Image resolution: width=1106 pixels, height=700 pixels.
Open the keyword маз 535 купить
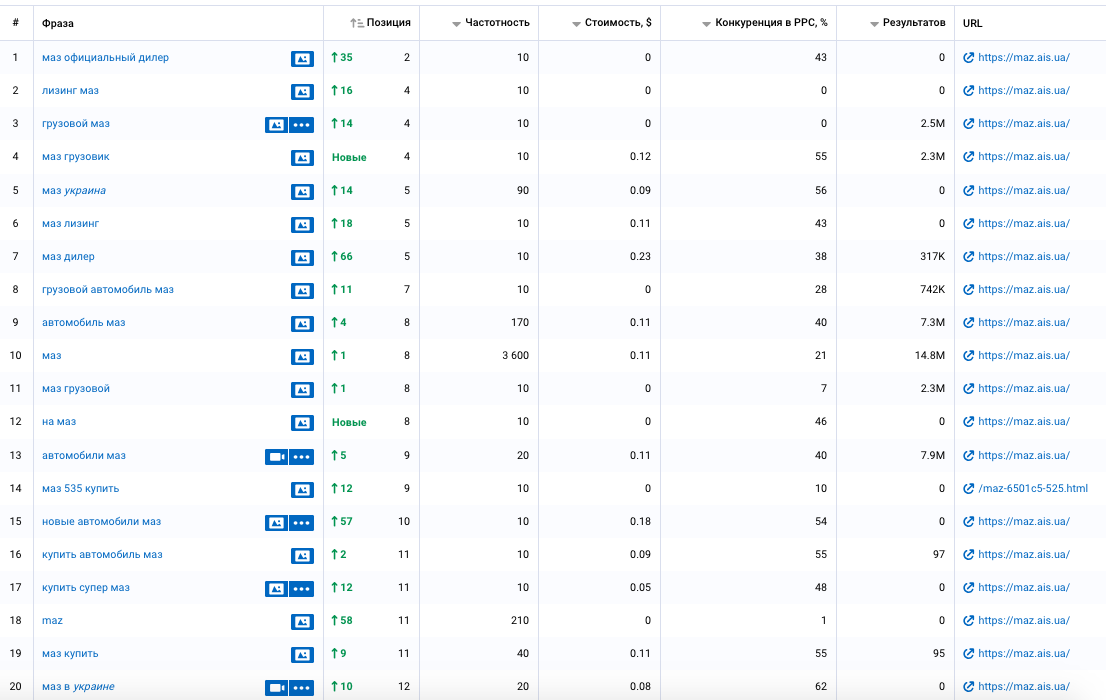[80, 488]
